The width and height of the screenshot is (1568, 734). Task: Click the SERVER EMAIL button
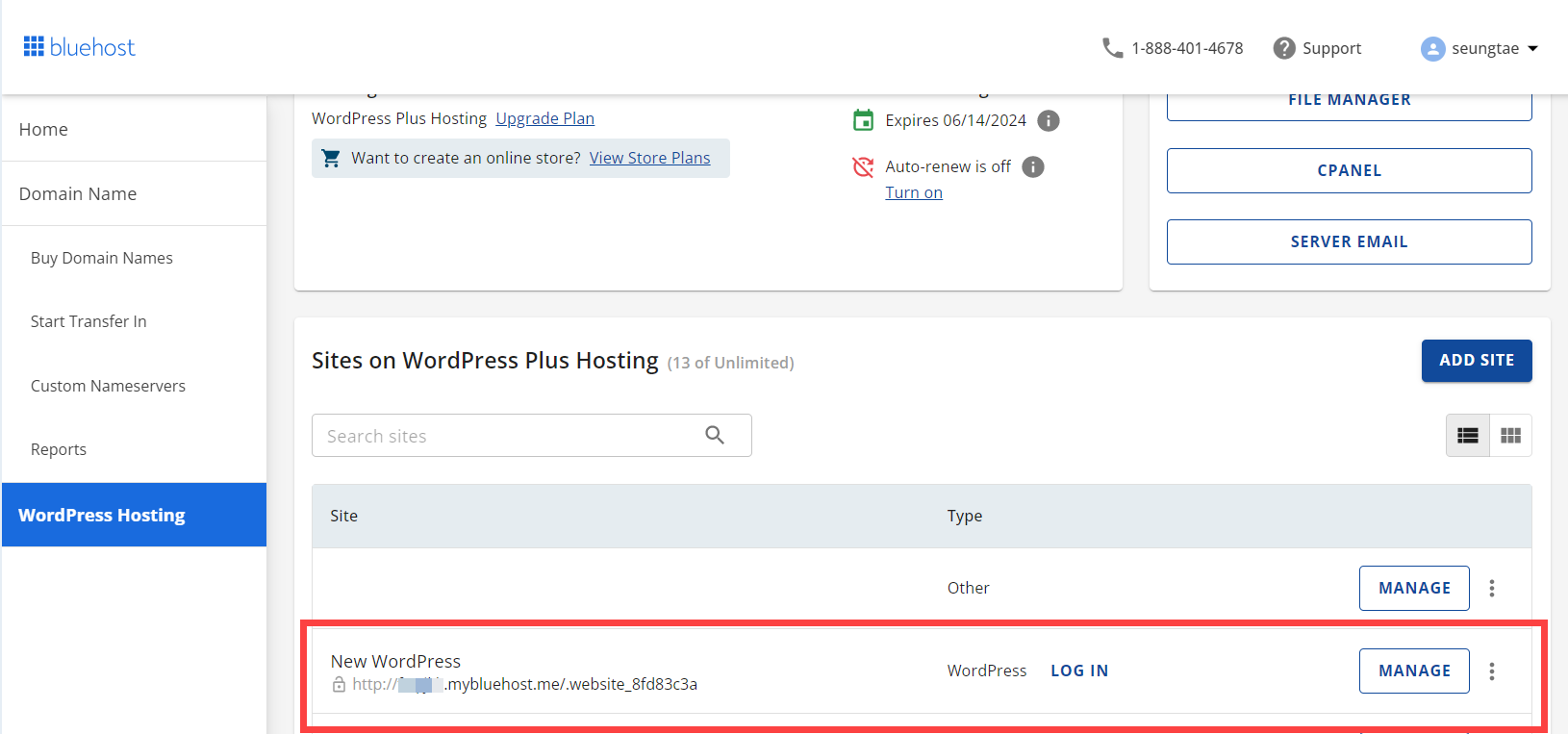click(1349, 241)
